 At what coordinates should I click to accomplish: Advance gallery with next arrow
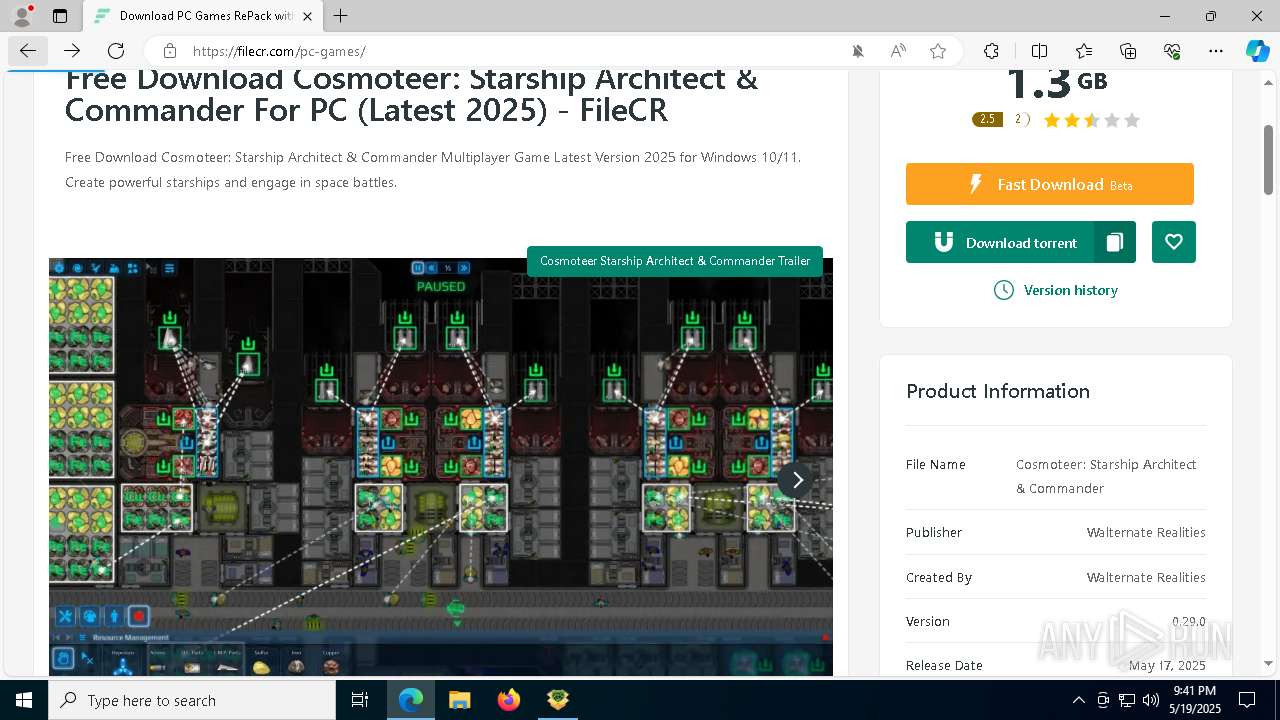coord(797,480)
